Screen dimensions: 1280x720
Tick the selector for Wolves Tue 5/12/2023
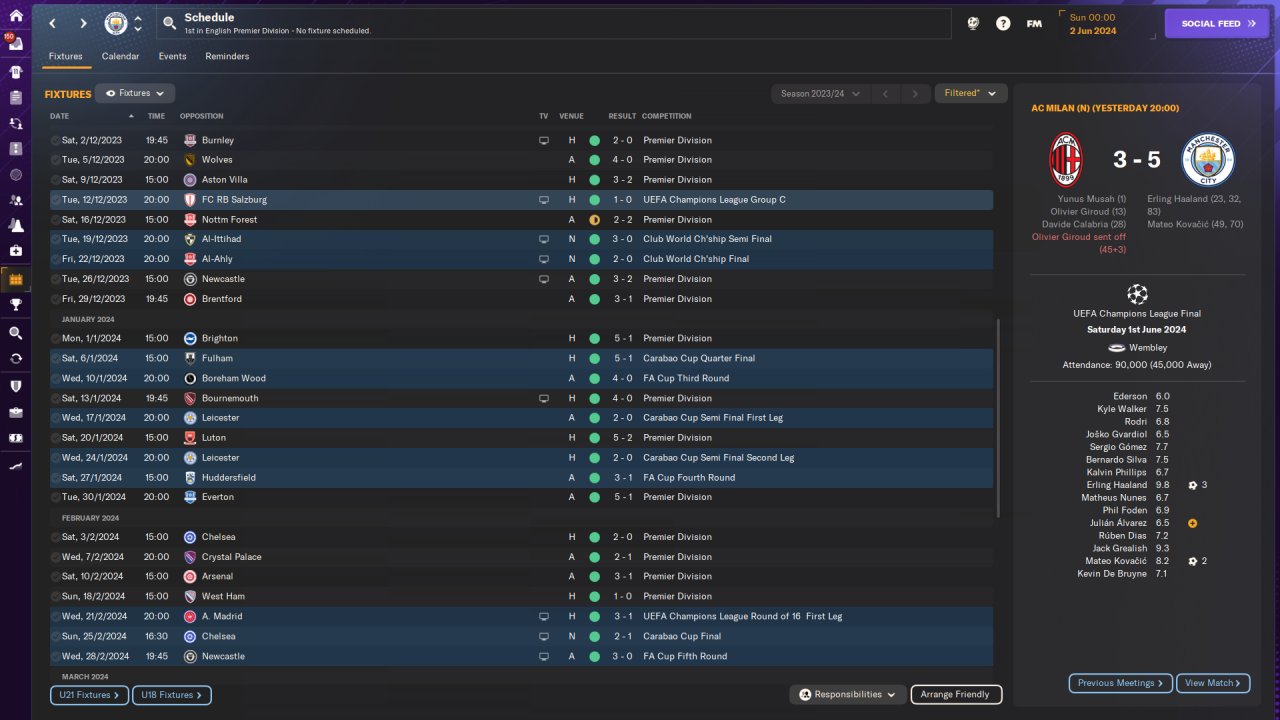coord(56,160)
